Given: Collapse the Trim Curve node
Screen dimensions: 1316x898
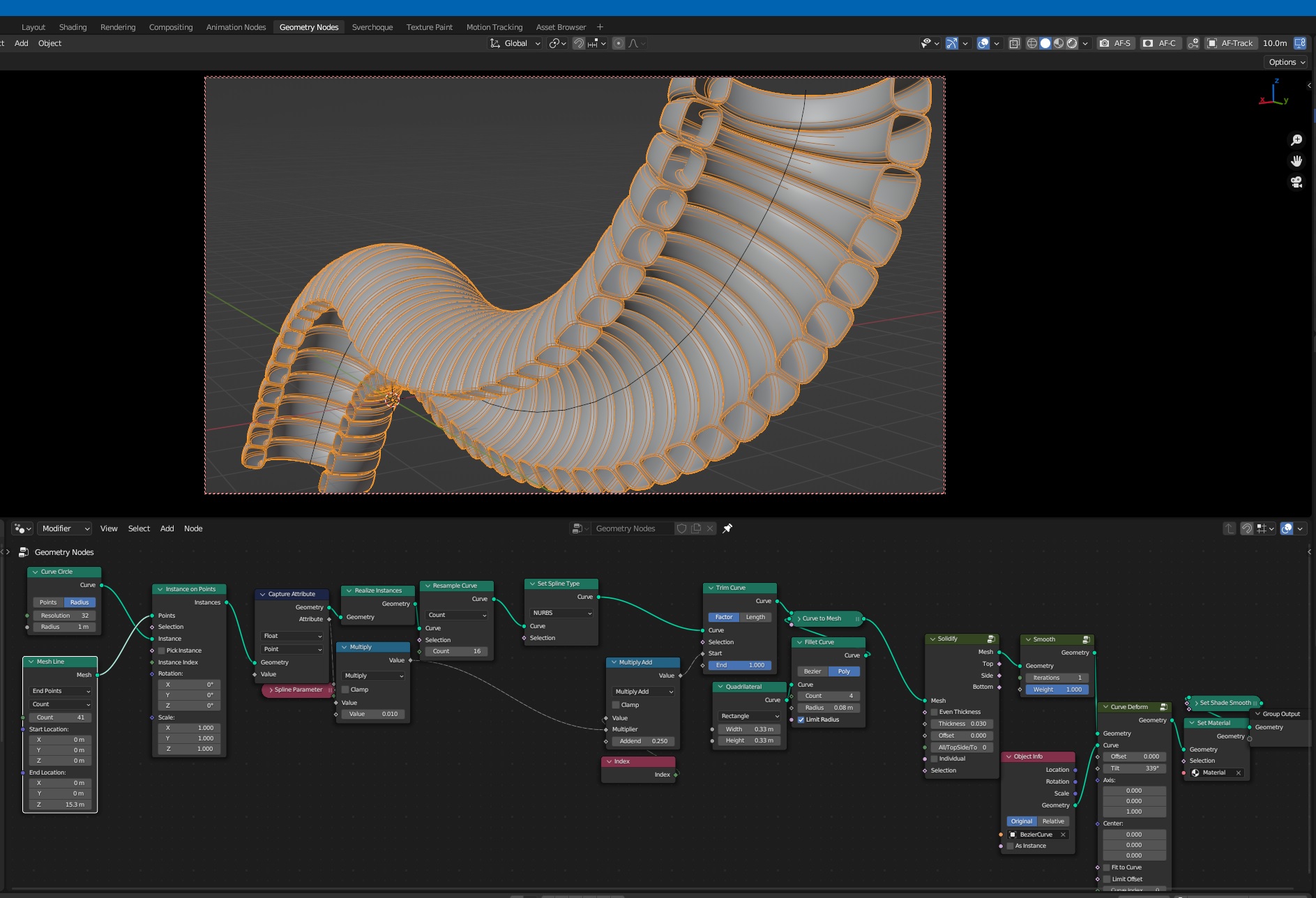Looking at the screenshot, I should (x=711, y=588).
